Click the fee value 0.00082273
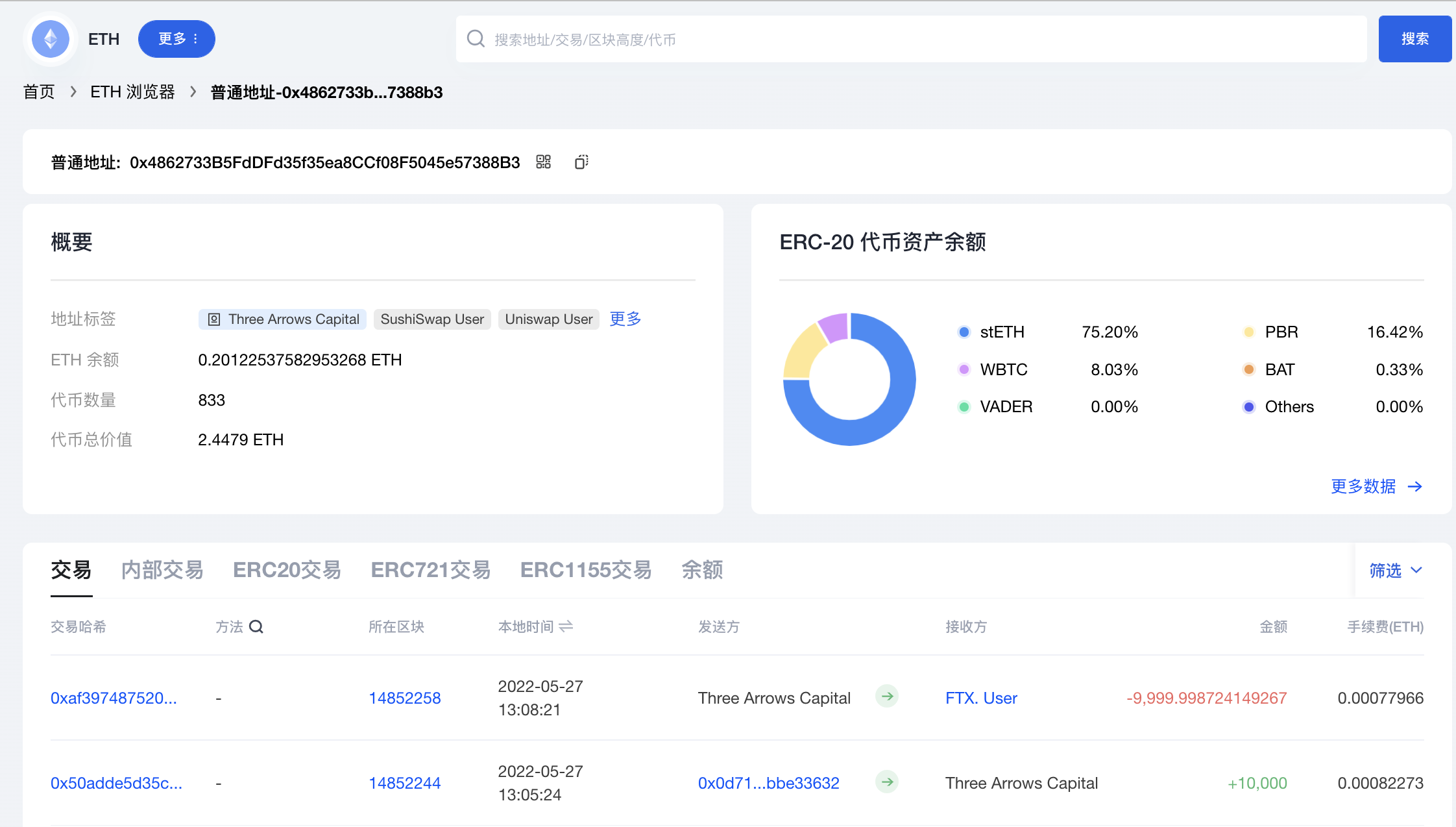This screenshot has width=1456, height=827. click(1381, 783)
